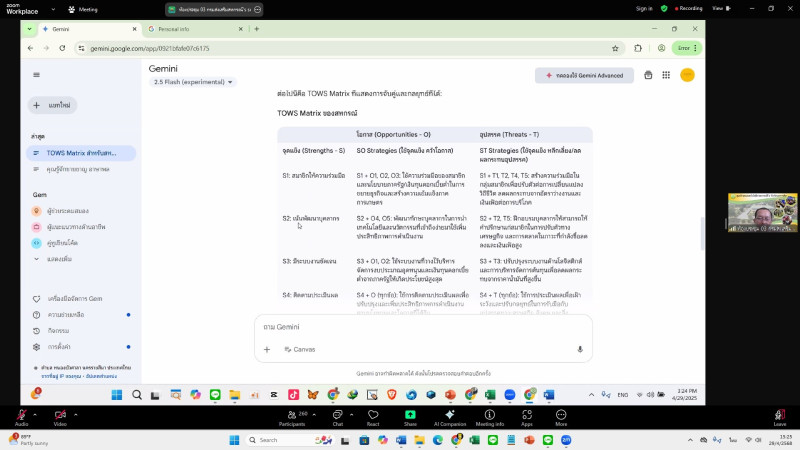This screenshot has height=450, width=800.
Task: Open the Apps panel in Zoom
Action: 527,417
